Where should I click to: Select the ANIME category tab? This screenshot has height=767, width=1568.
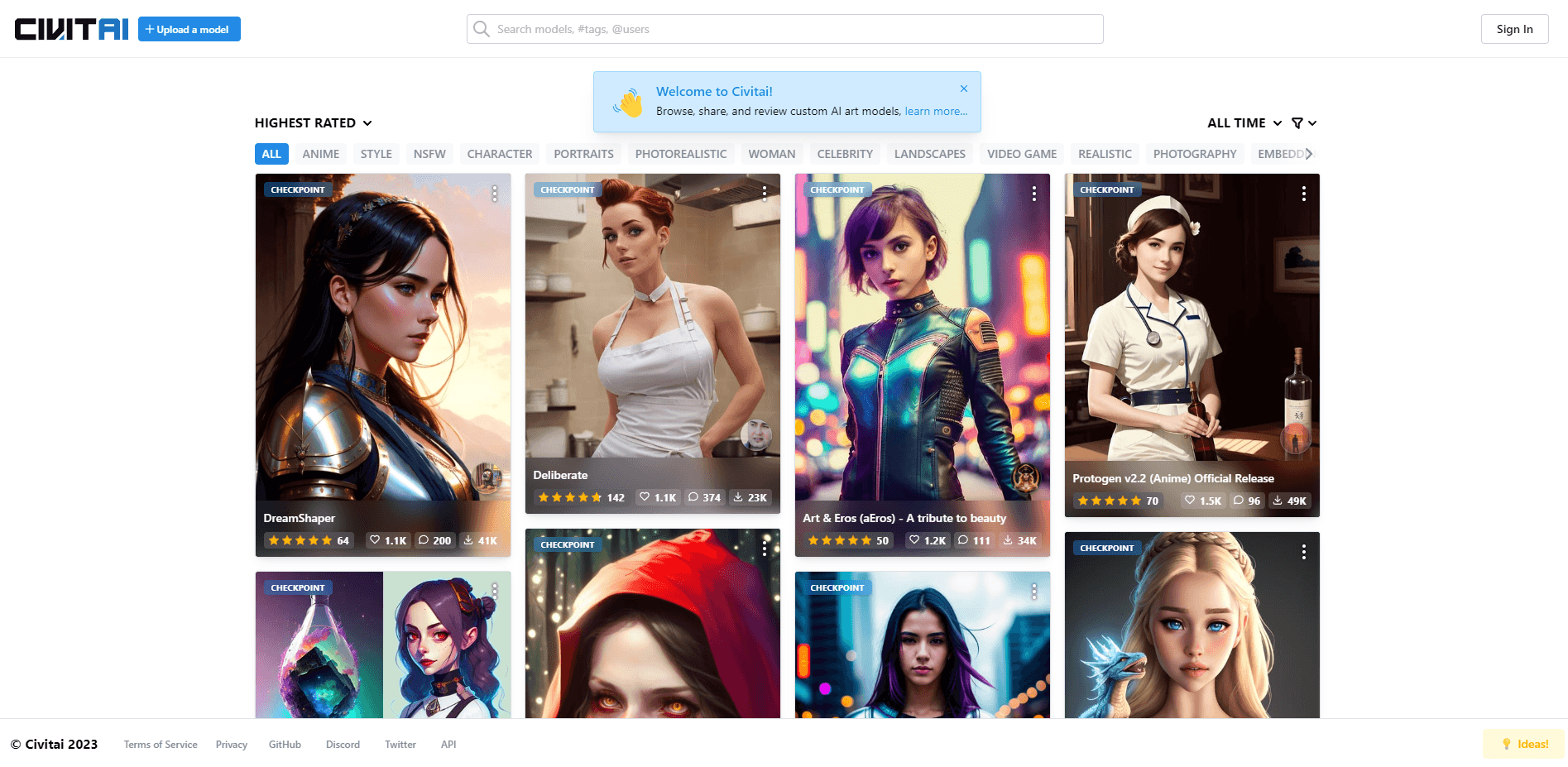pyautogui.click(x=320, y=154)
